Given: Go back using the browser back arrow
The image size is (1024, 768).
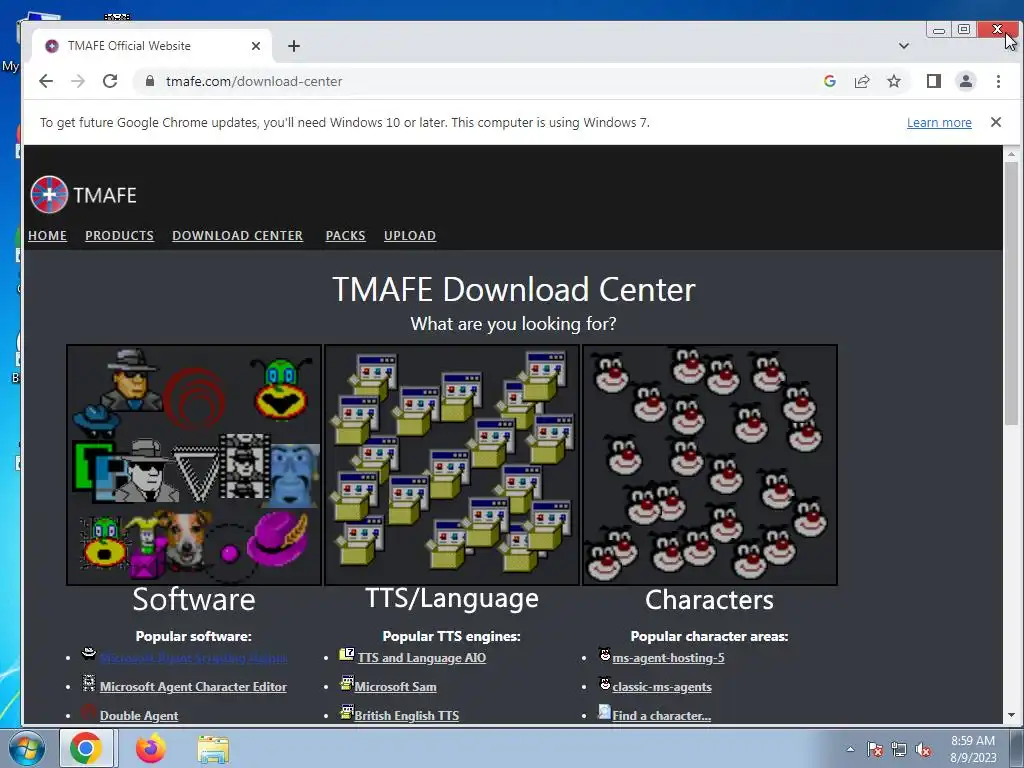Looking at the screenshot, I should pyautogui.click(x=46, y=81).
